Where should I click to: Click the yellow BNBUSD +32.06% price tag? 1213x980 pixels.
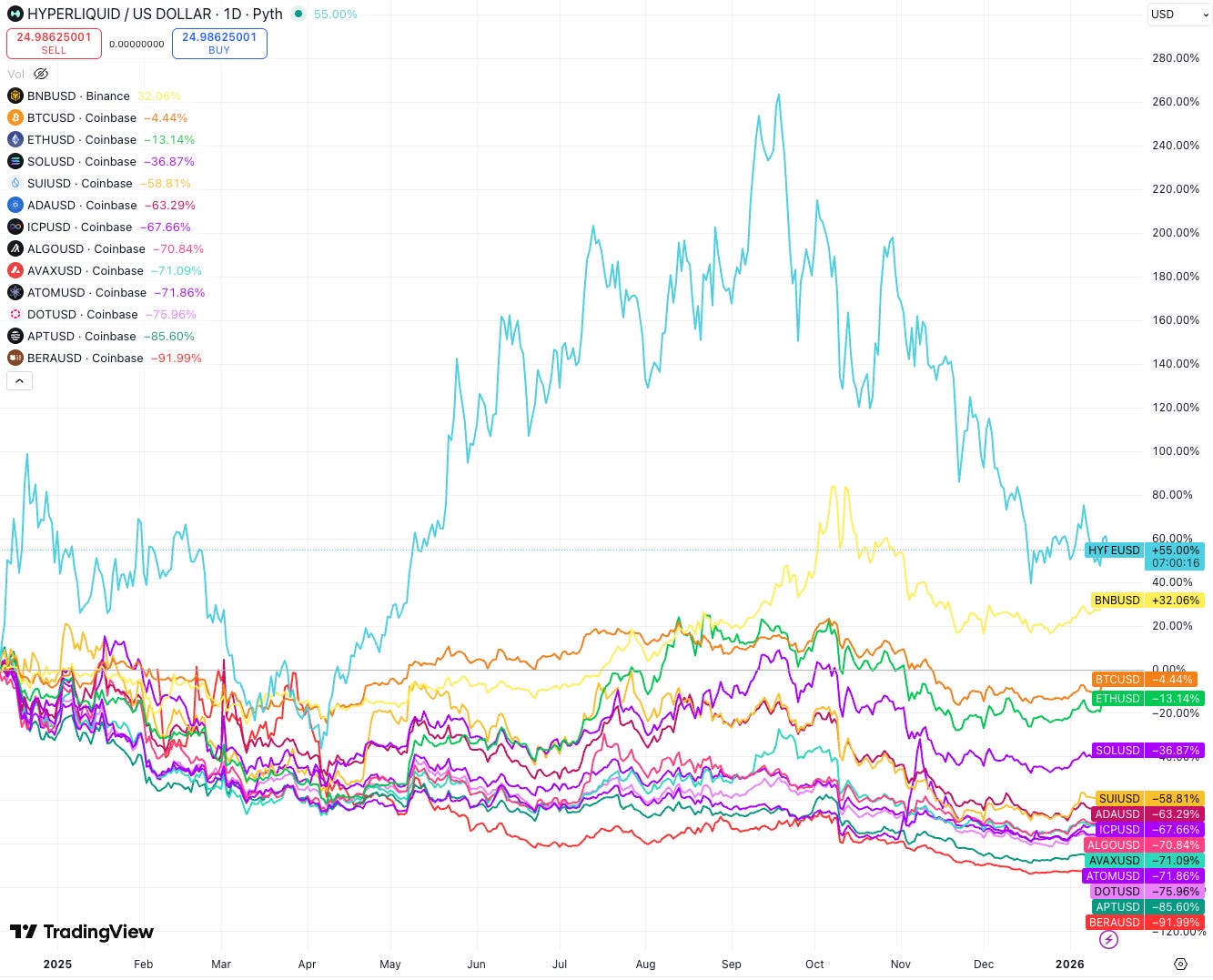point(1147,601)
